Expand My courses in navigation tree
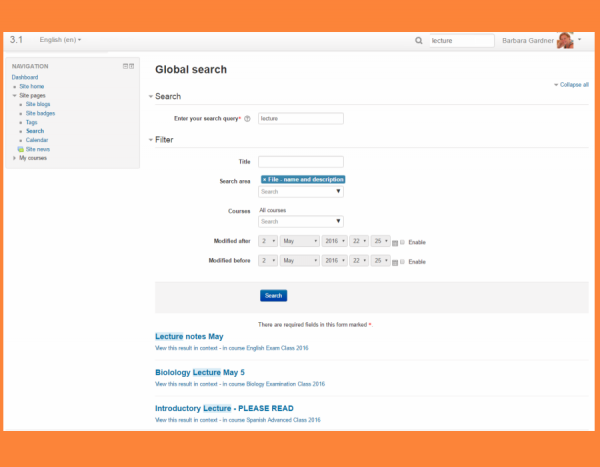The height and width of the screenshot is (467, 600). [14, 158]
